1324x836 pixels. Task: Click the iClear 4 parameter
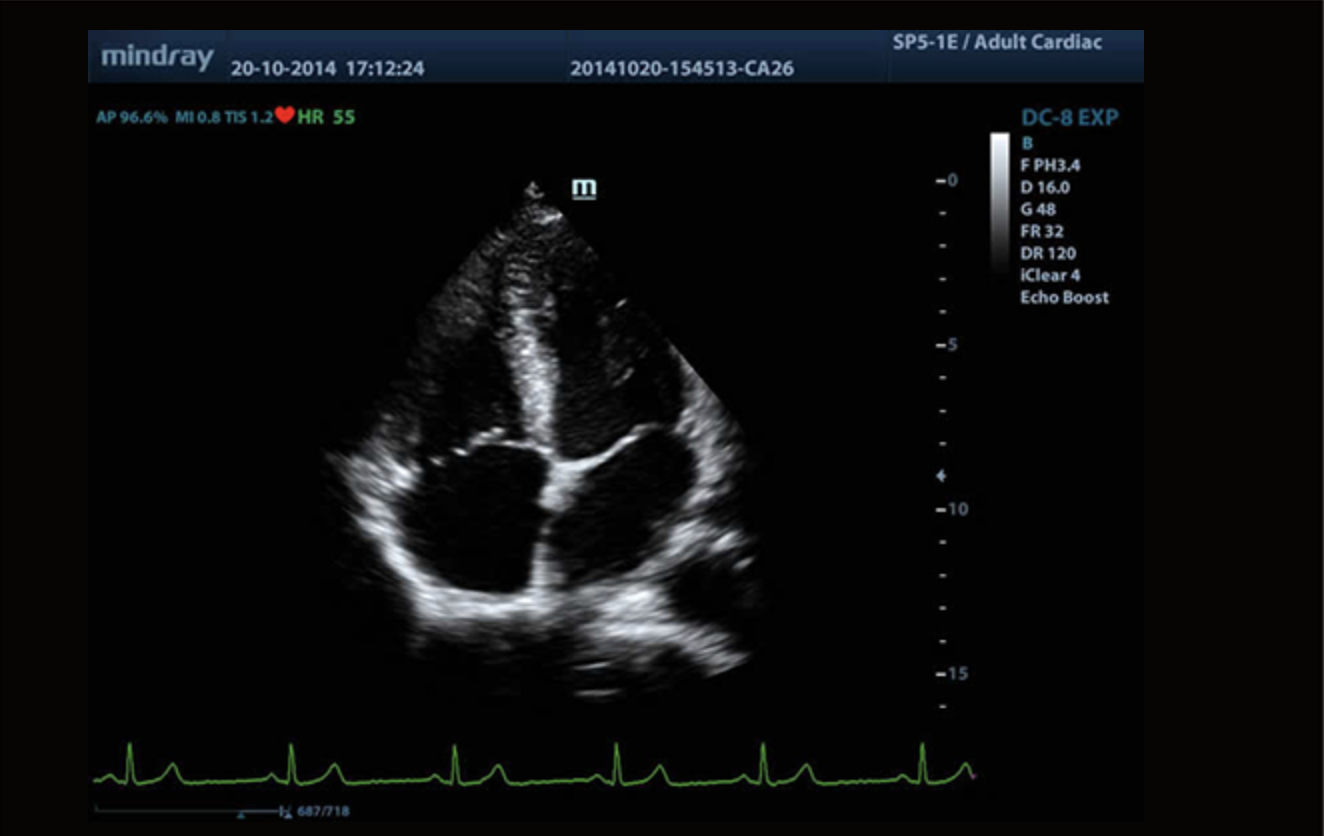pos(1051,275)
